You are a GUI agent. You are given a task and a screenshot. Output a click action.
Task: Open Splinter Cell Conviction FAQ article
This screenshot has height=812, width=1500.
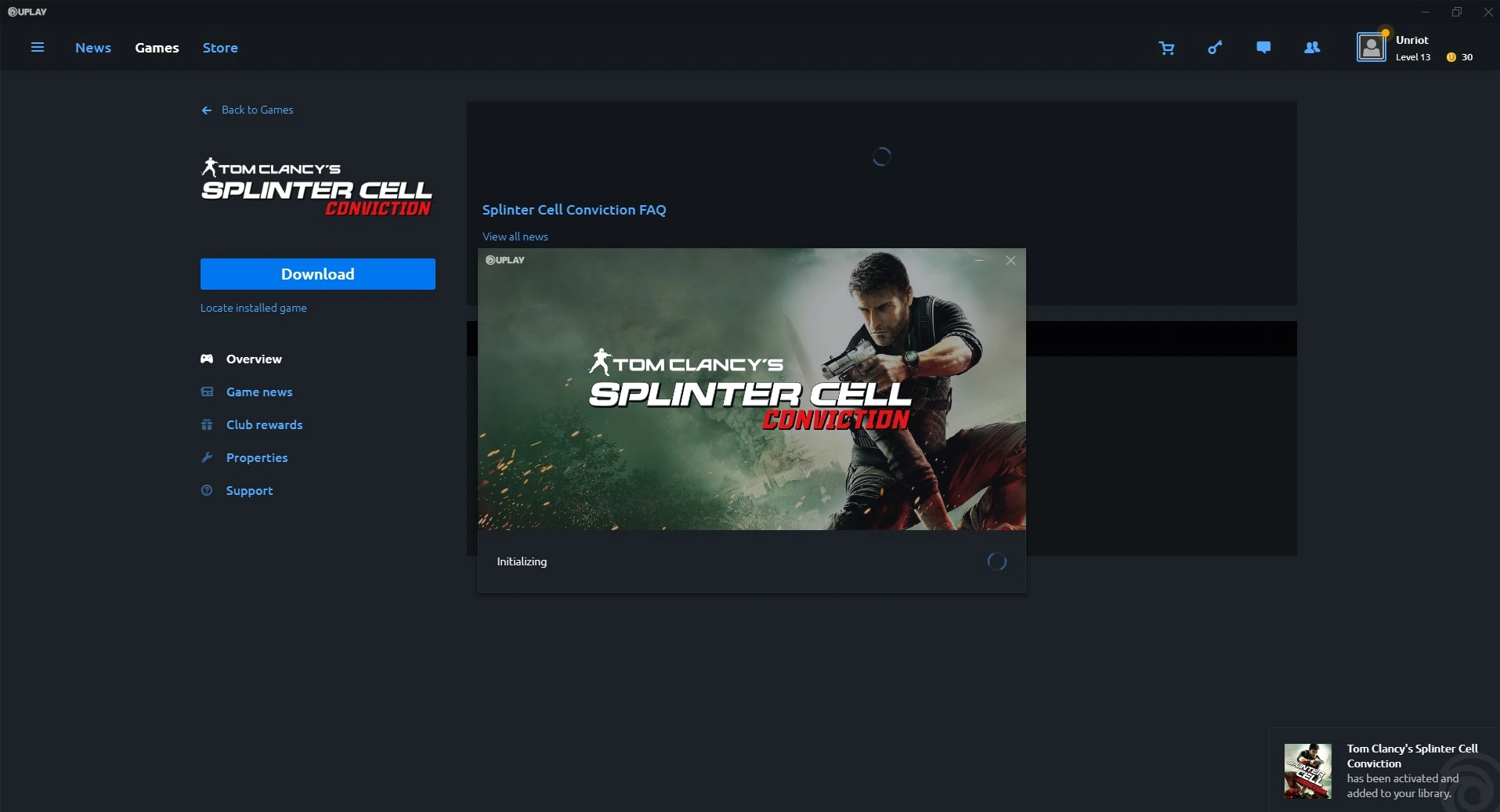[x=574, y=210]
